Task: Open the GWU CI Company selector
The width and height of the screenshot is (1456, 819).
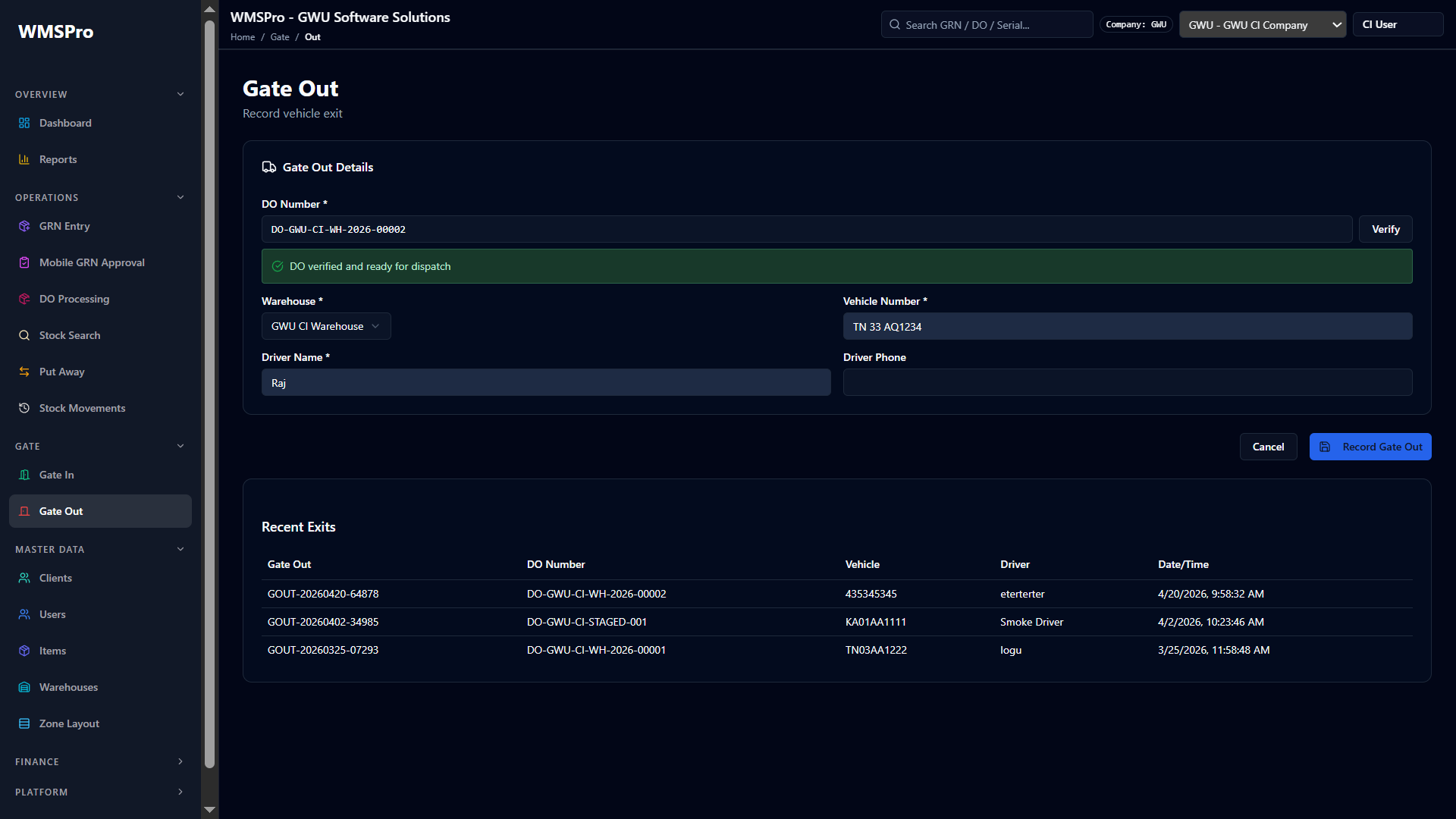Action: (x=1263, y=24)
